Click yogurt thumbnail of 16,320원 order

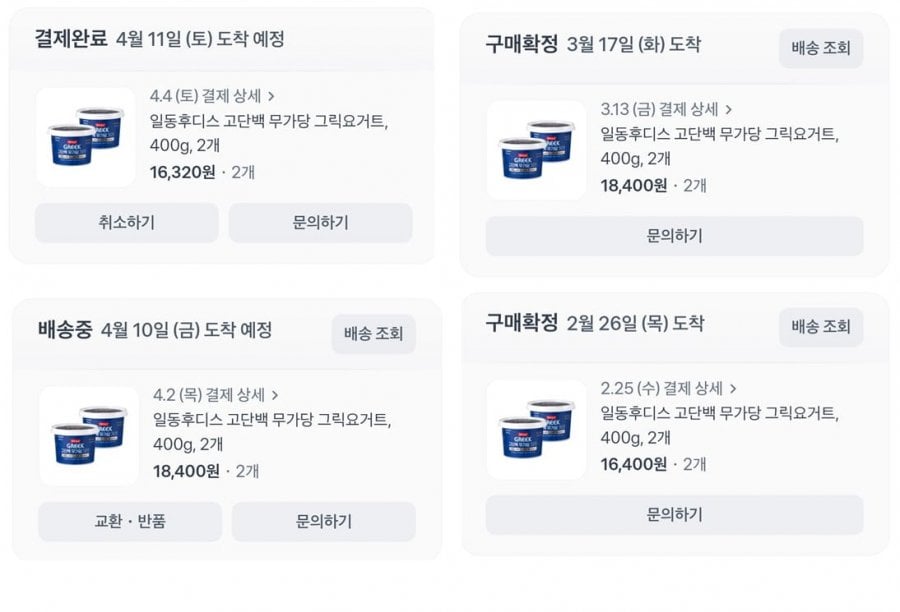click(86, 138)
